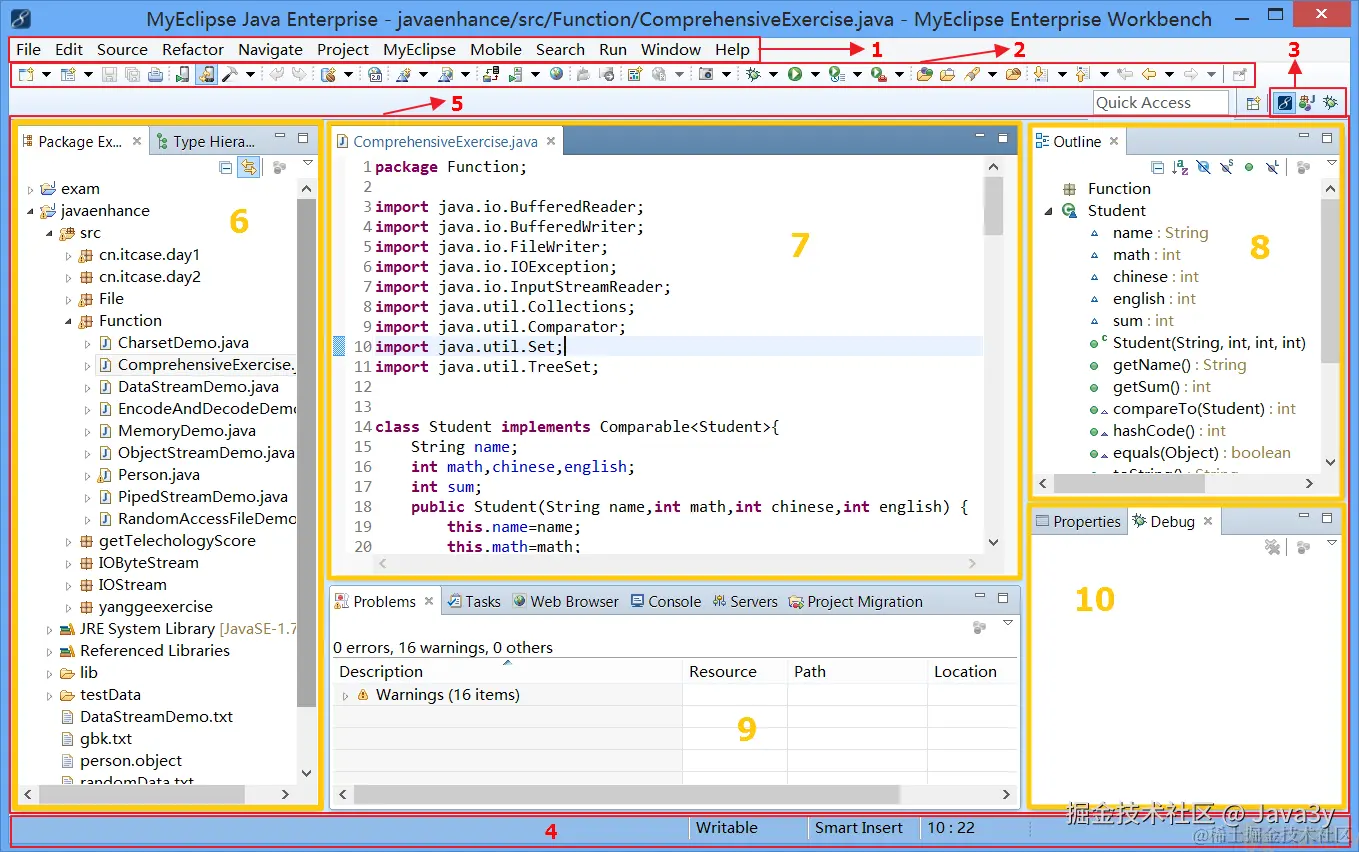The image size is (1359, 852).
Task: Open the Debug perspective icon at top right
Action: click(1330, 102)
